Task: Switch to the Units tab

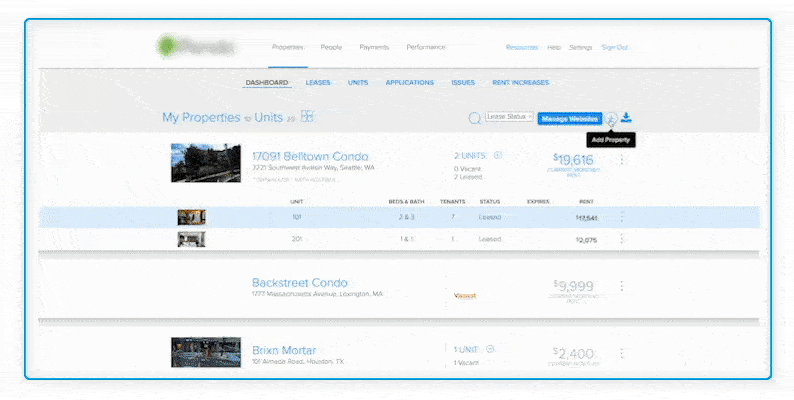Action: pos(358,83)
